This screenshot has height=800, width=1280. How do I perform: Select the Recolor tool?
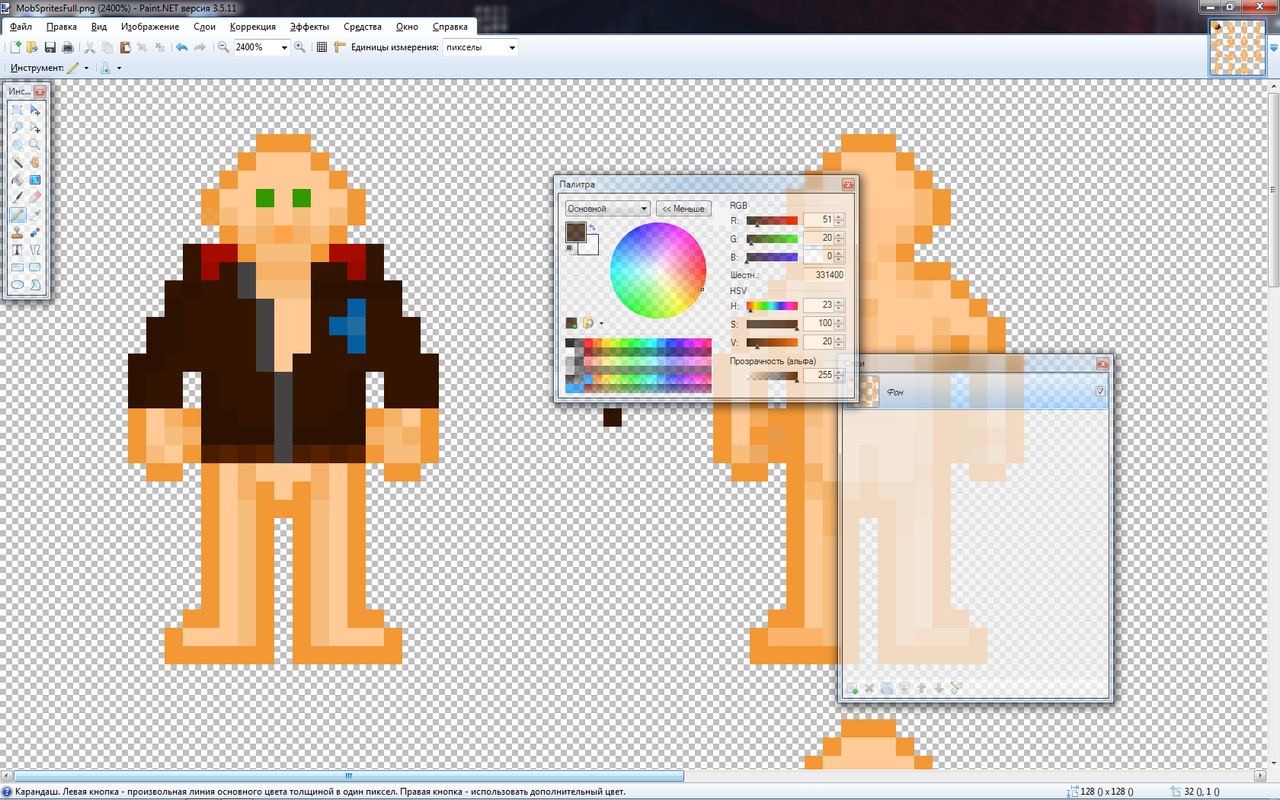[35, 232]
